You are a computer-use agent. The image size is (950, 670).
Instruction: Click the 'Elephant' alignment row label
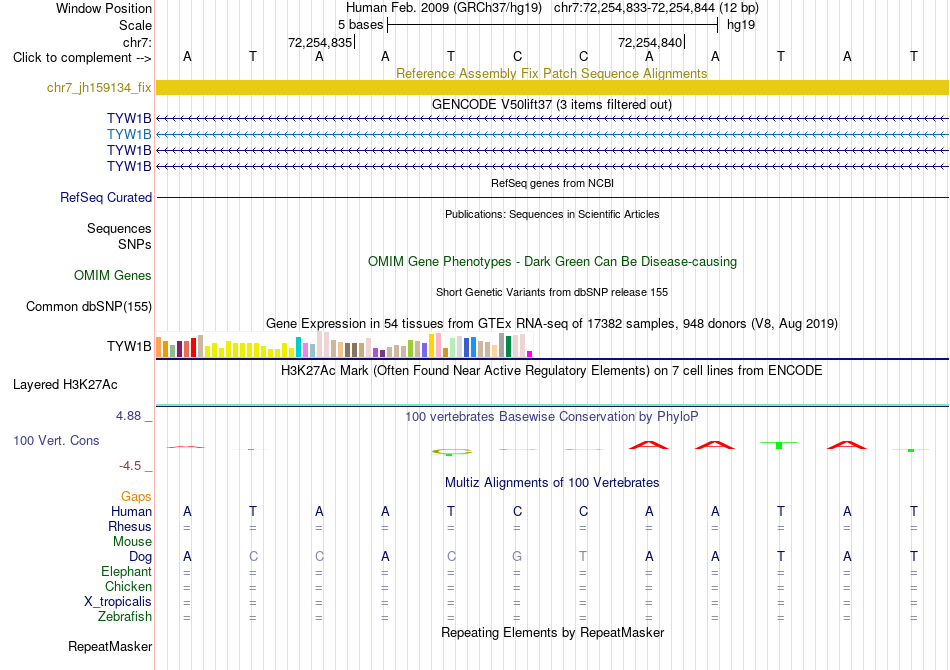(x=126, y=571)
